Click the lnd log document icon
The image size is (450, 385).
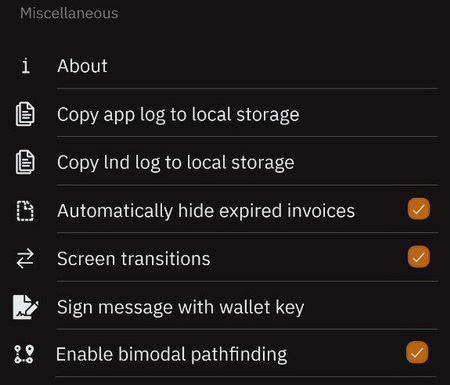(x=25, y=162)
